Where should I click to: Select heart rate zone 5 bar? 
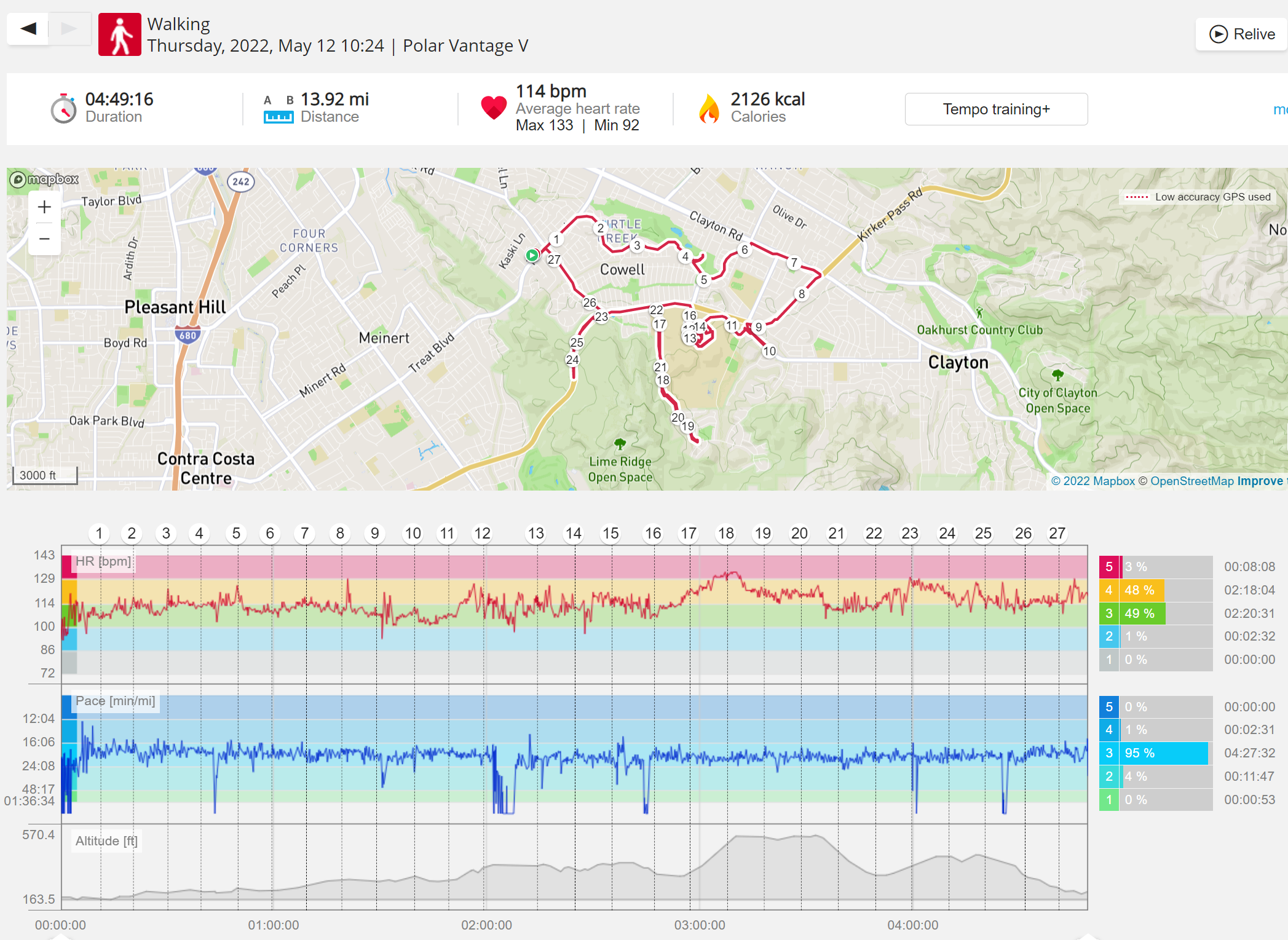(x=1156, y=567)
